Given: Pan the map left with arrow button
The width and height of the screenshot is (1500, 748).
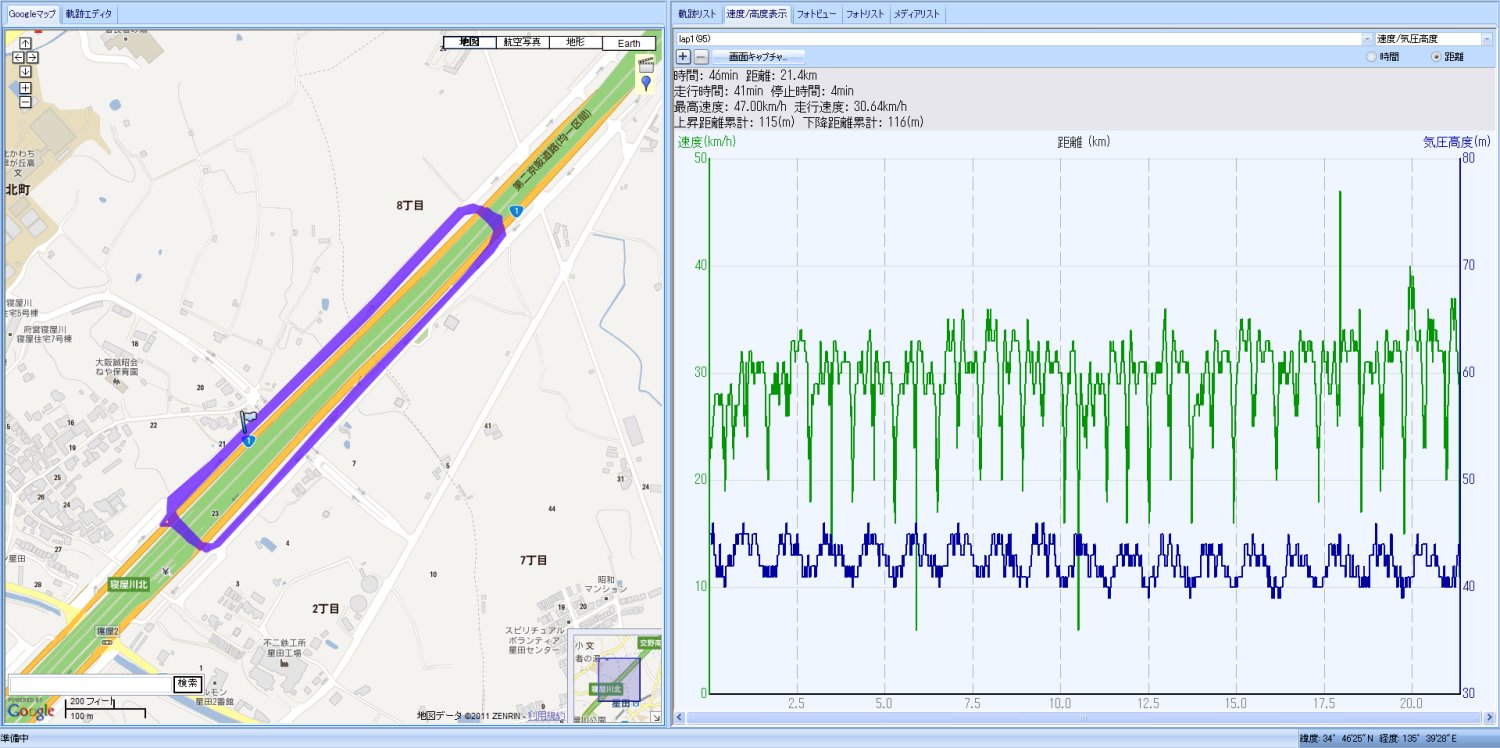Looking at the screenshot, I should pyautogui.click(x=18, y=57).
